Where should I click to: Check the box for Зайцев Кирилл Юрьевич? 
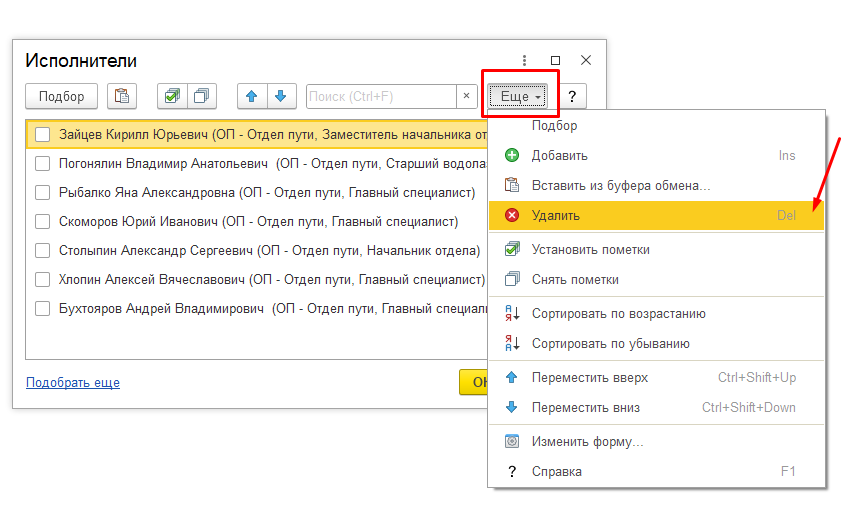point(42,134)
